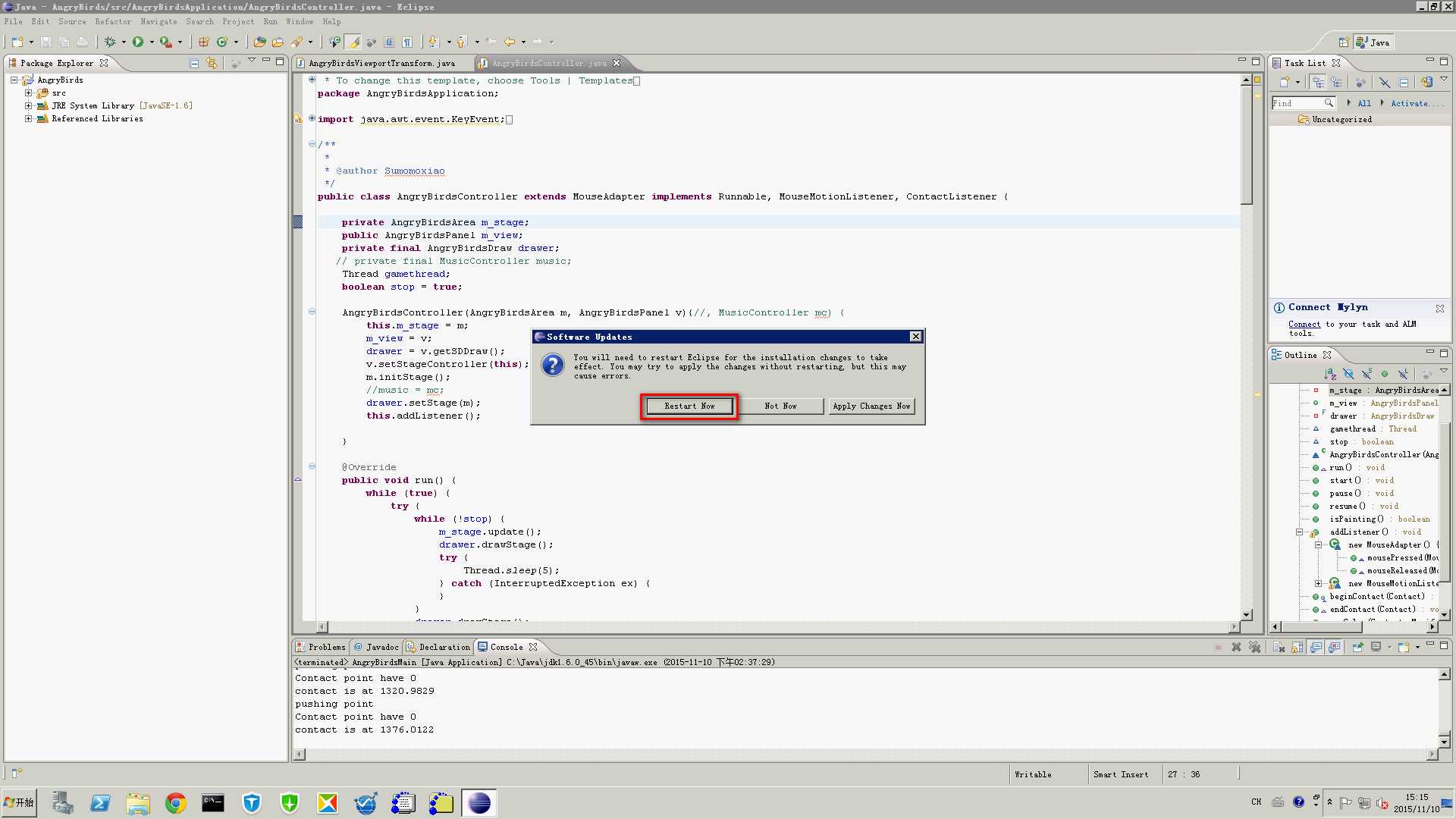This screenshot has width=1456, height=819.
Task: Click Not Now in Software Updates dialog
Action: 780,406
